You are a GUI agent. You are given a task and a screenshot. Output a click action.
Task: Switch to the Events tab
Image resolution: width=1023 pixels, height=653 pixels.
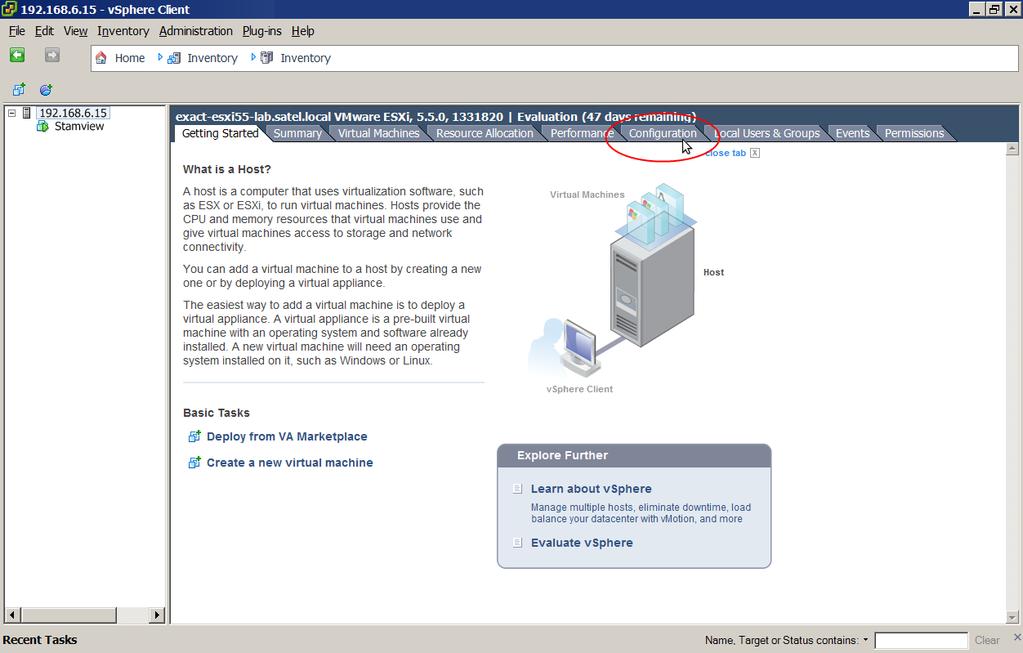click(x=853, y=133)
